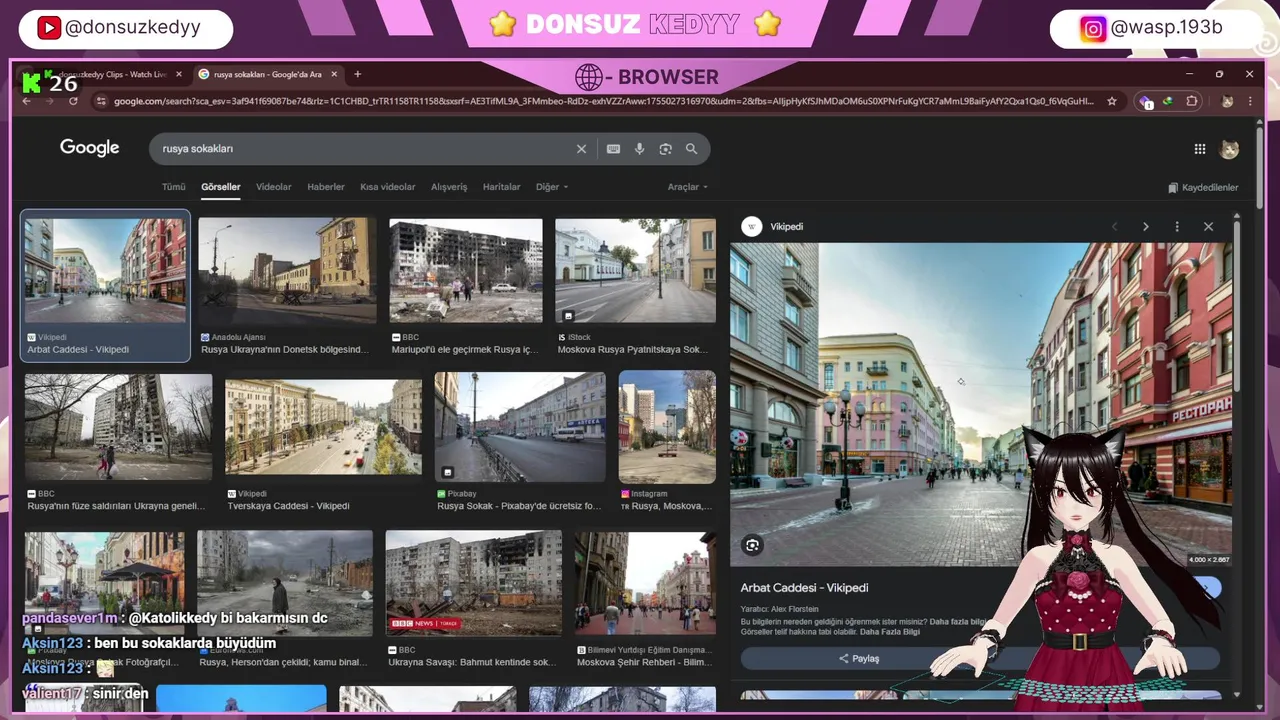Open the Google apps grid
Viewport: 1280px width, 720px height.
pos(1200,149)
